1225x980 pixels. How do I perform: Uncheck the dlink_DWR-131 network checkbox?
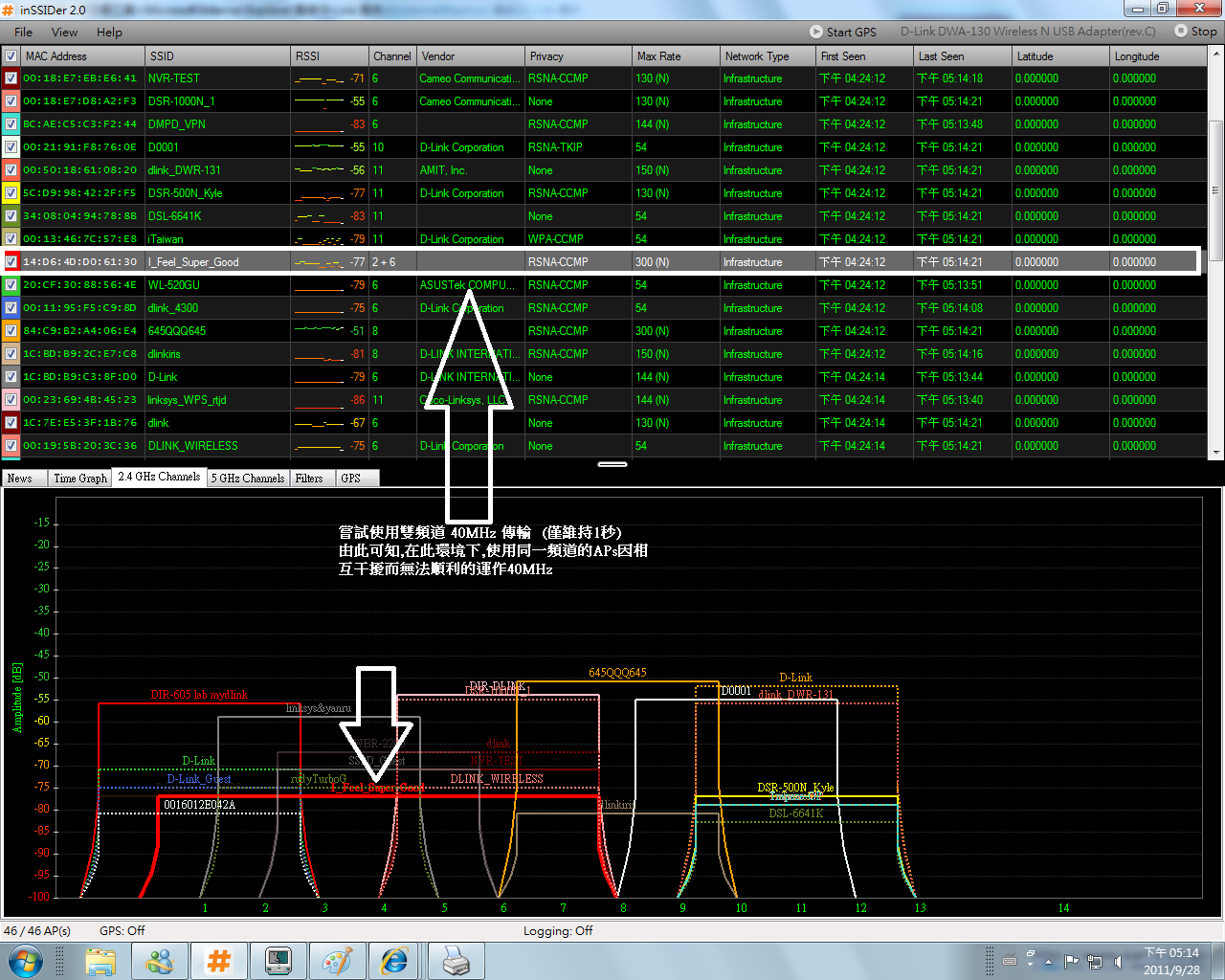coord(11,170)
